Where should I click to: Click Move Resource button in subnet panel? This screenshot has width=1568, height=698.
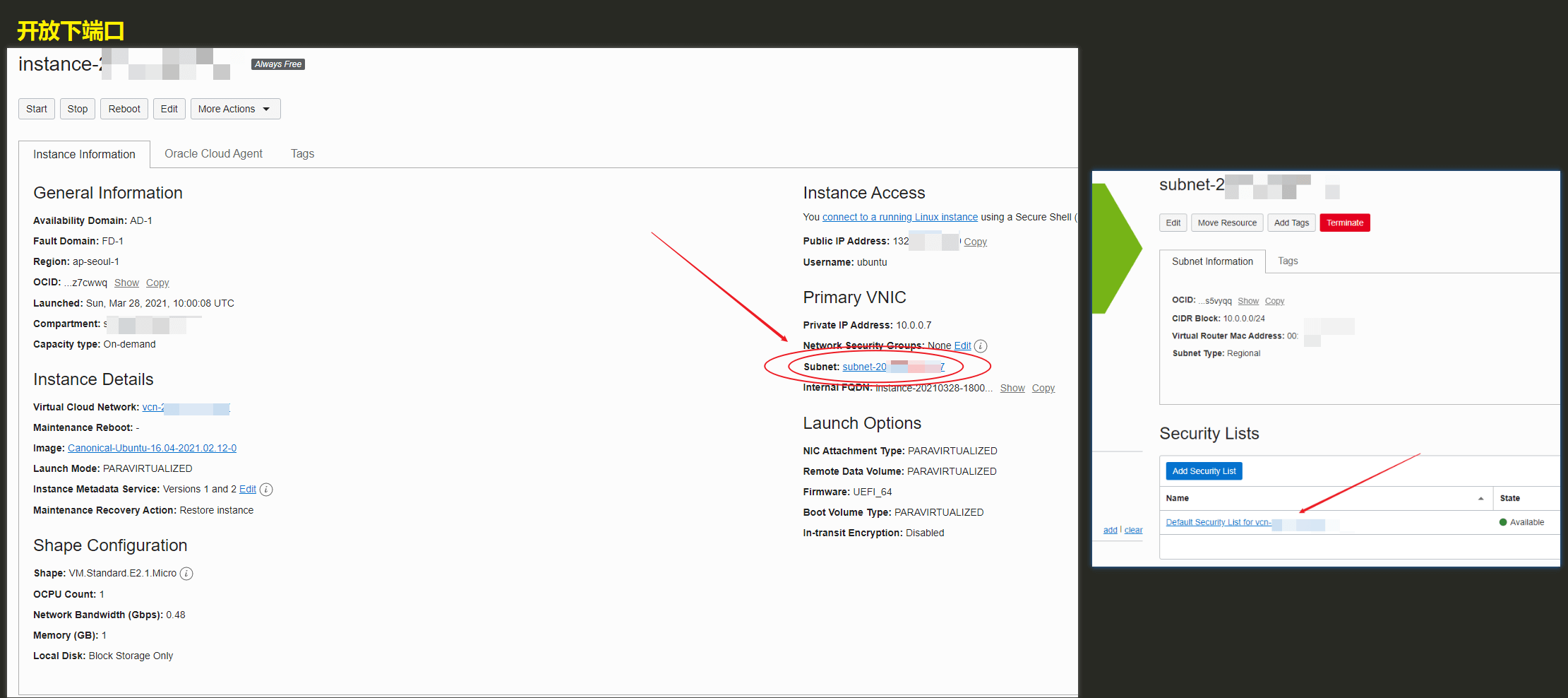pyautogui.click(x=1227, y=223)
